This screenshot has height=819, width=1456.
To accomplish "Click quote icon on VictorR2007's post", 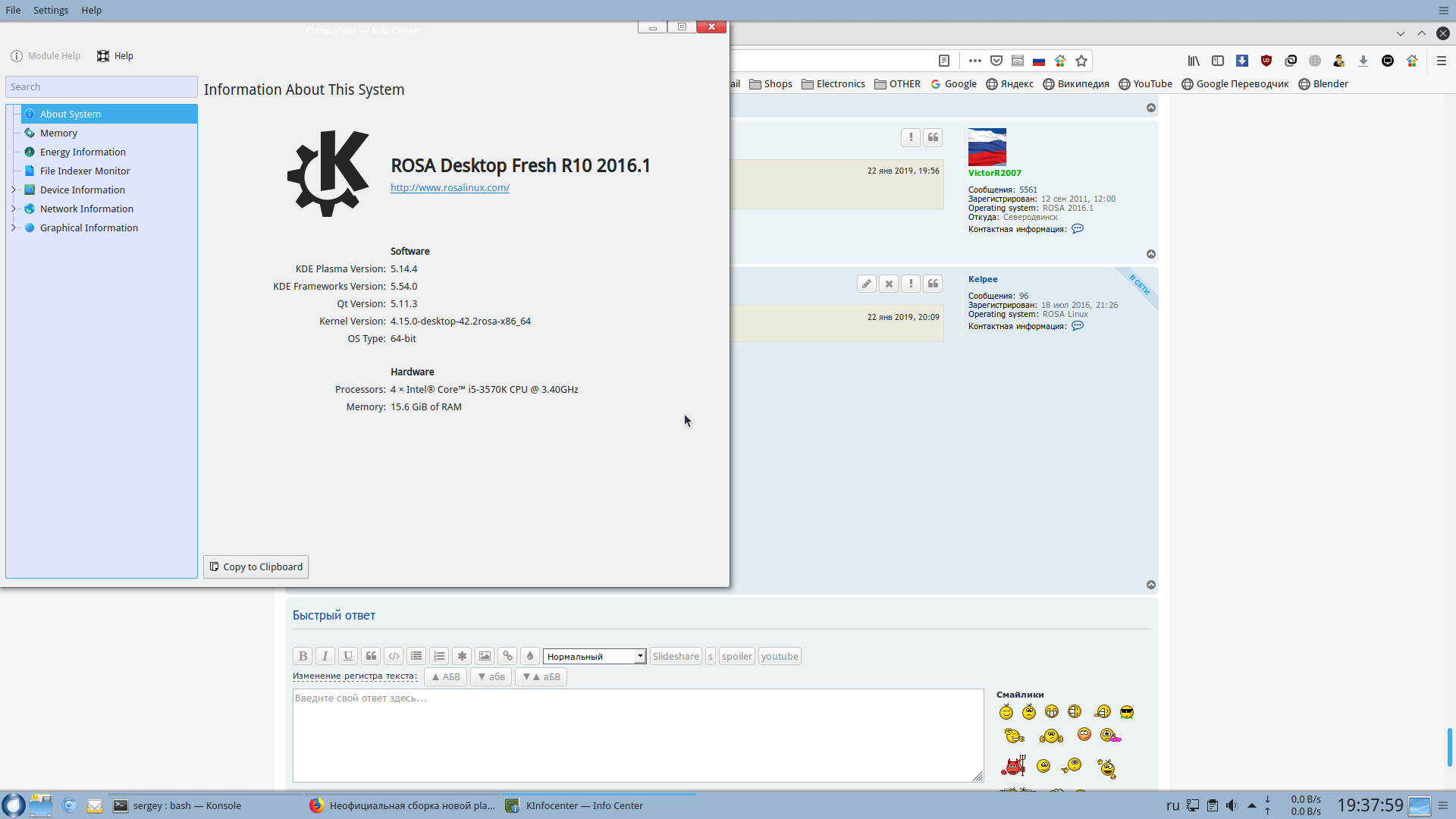I will [x=933, y=137].
